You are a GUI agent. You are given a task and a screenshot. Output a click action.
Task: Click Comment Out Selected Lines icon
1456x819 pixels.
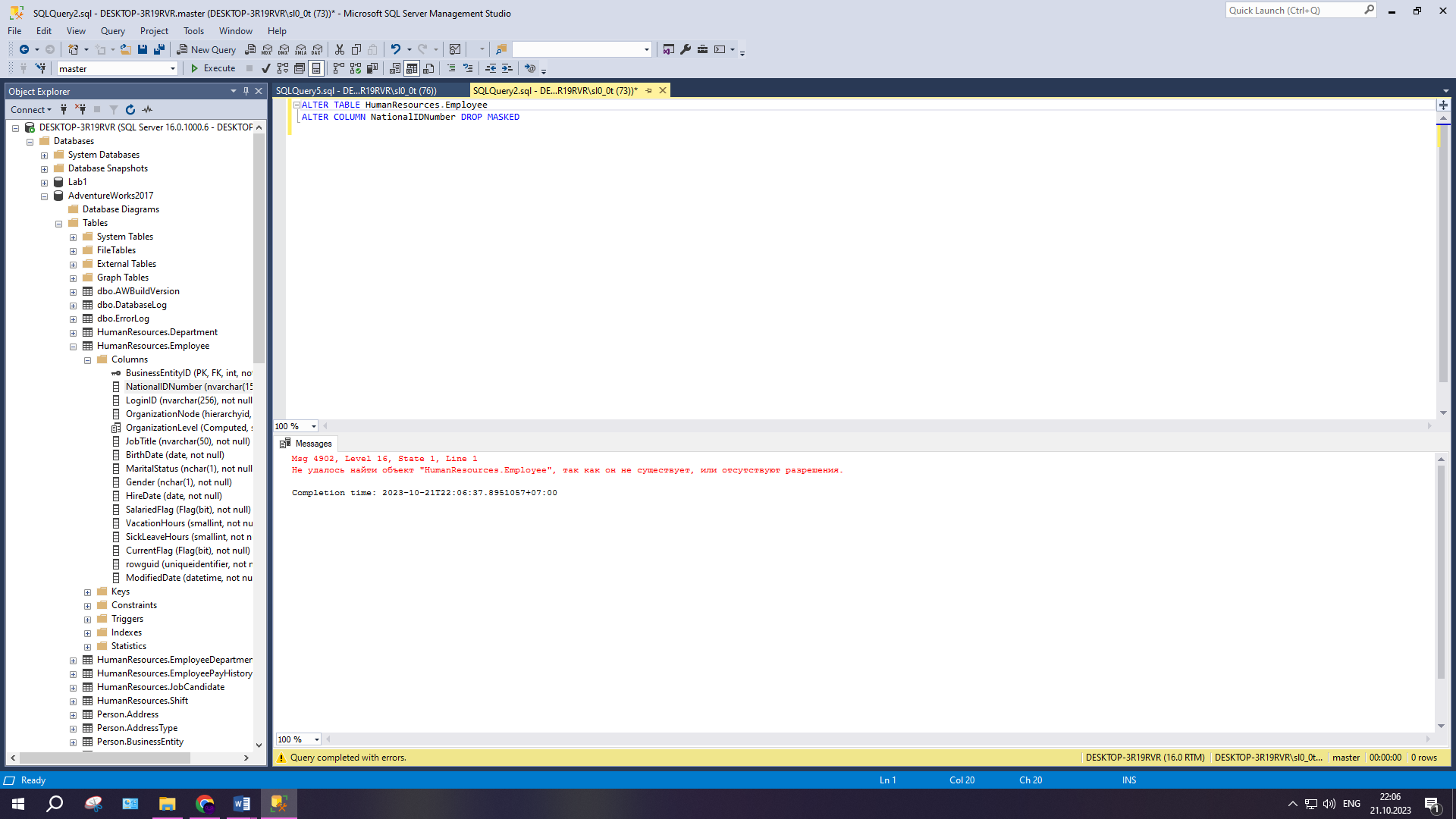(451, 68)
